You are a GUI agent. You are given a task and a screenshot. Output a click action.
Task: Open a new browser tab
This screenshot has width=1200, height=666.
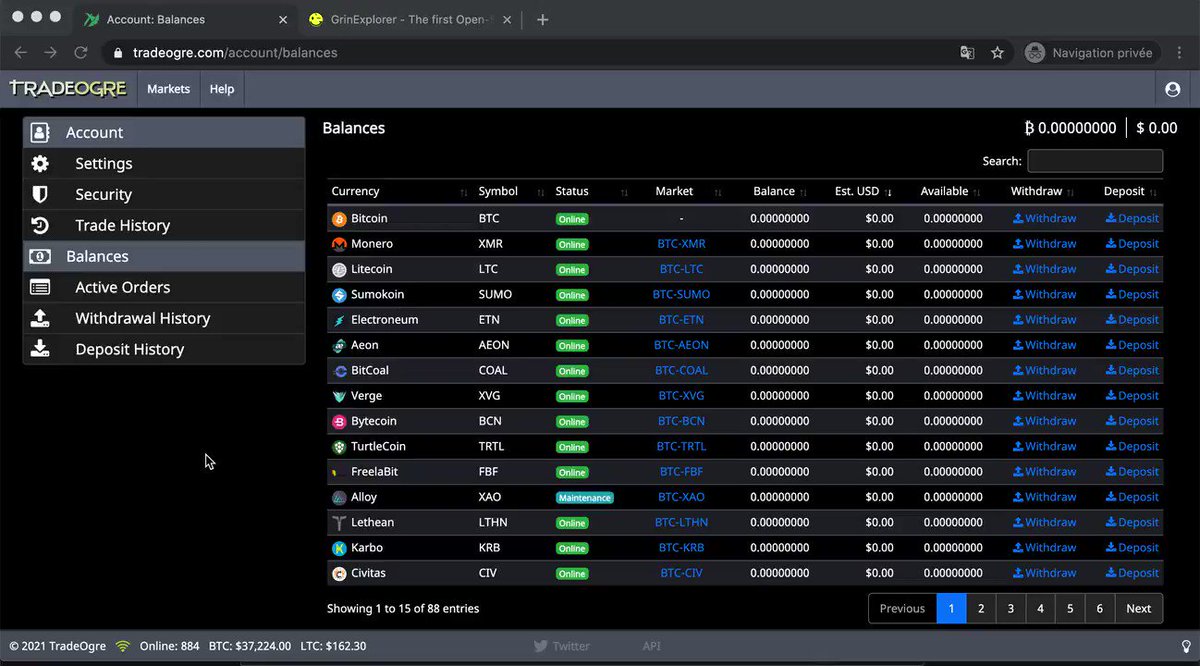tap(543, 19)
